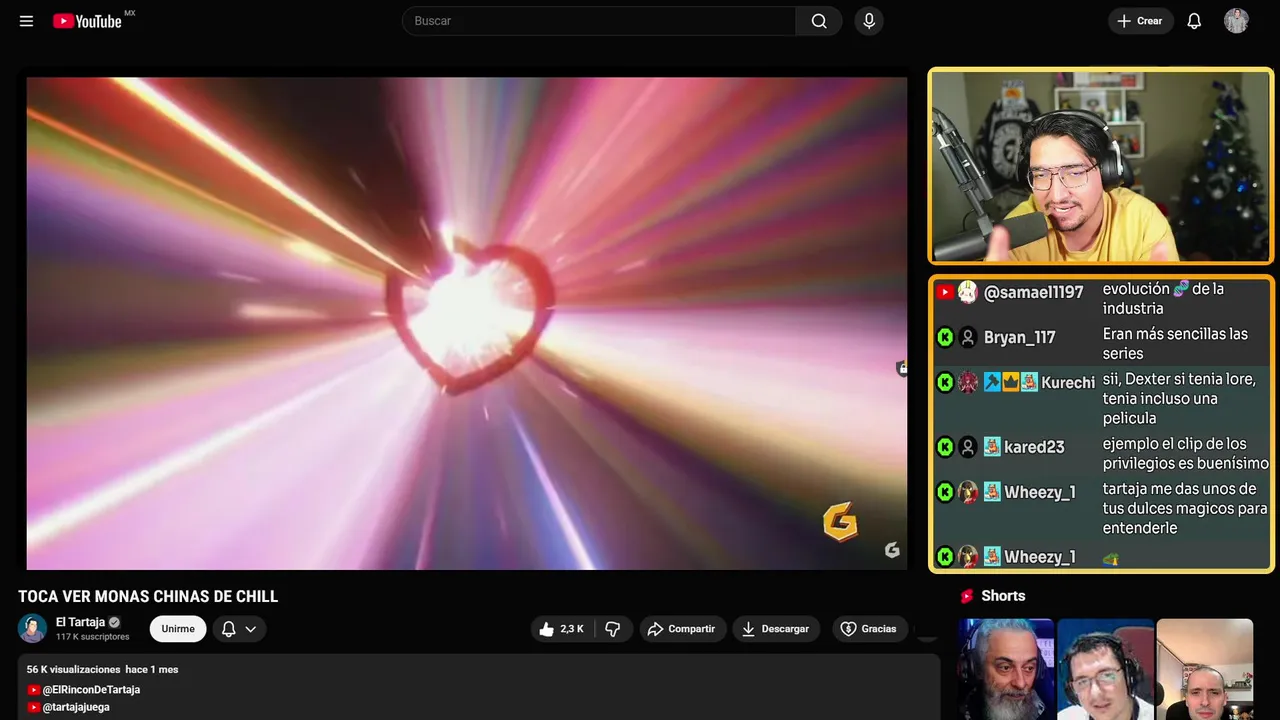
Task: Click the small G watermark in video corner
Action: coord(892,550)
